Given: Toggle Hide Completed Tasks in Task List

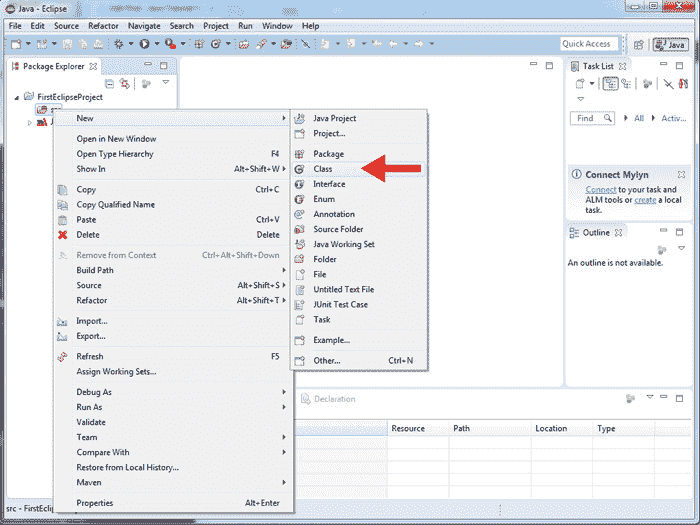Looking at the screenshot, I should point(668,83).
